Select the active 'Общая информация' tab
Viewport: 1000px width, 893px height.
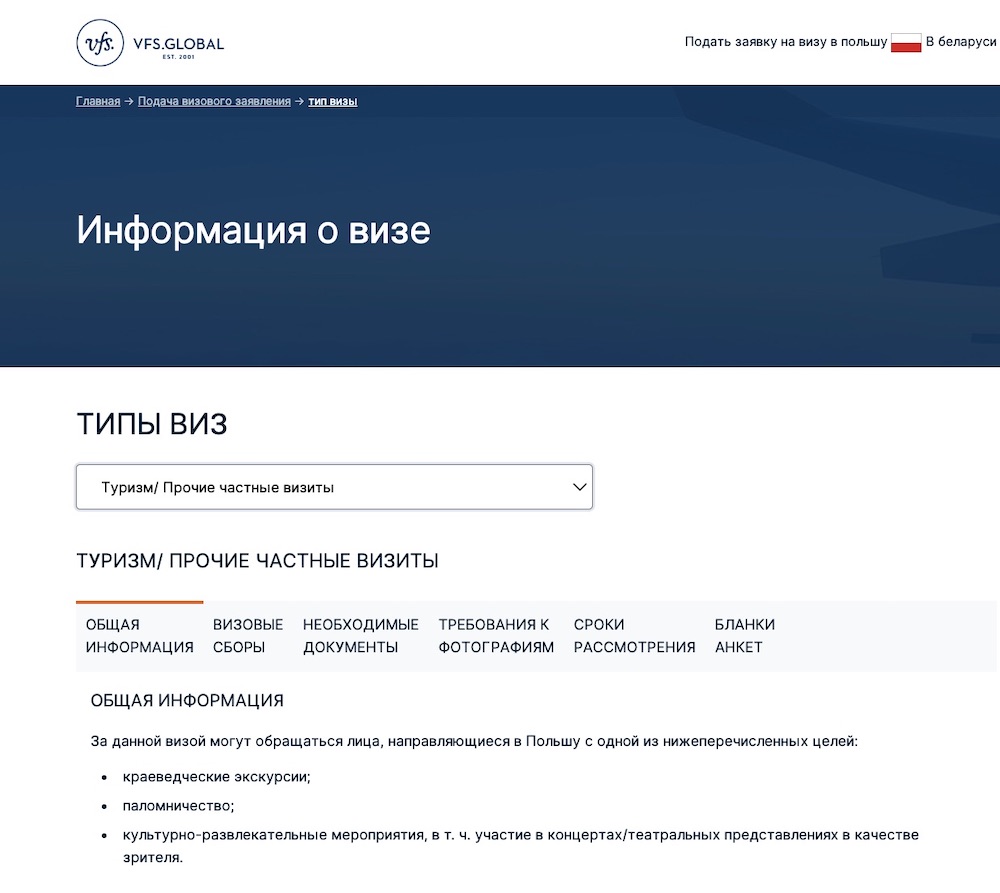click(137, 635)
